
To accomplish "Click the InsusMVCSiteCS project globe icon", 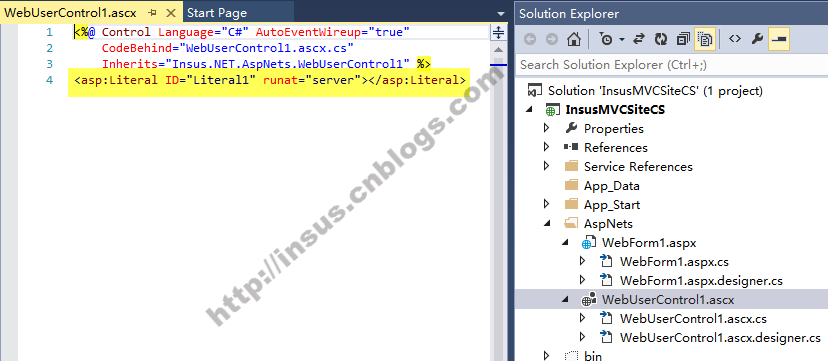I will [552, 110].
